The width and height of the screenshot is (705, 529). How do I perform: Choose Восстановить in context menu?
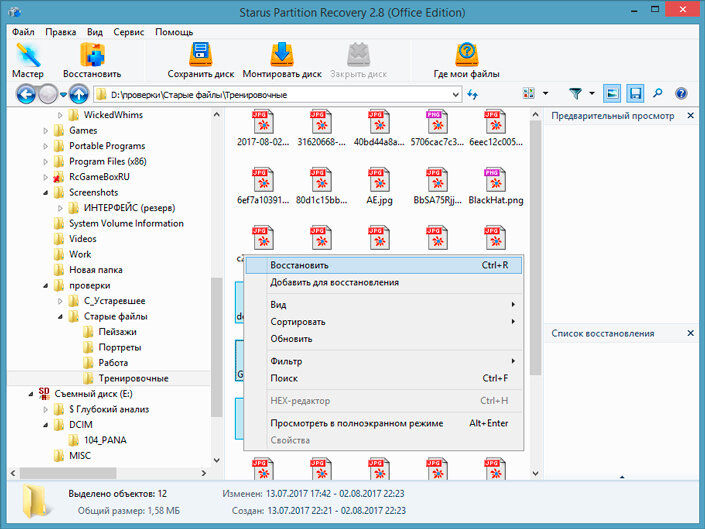(384, 265)
